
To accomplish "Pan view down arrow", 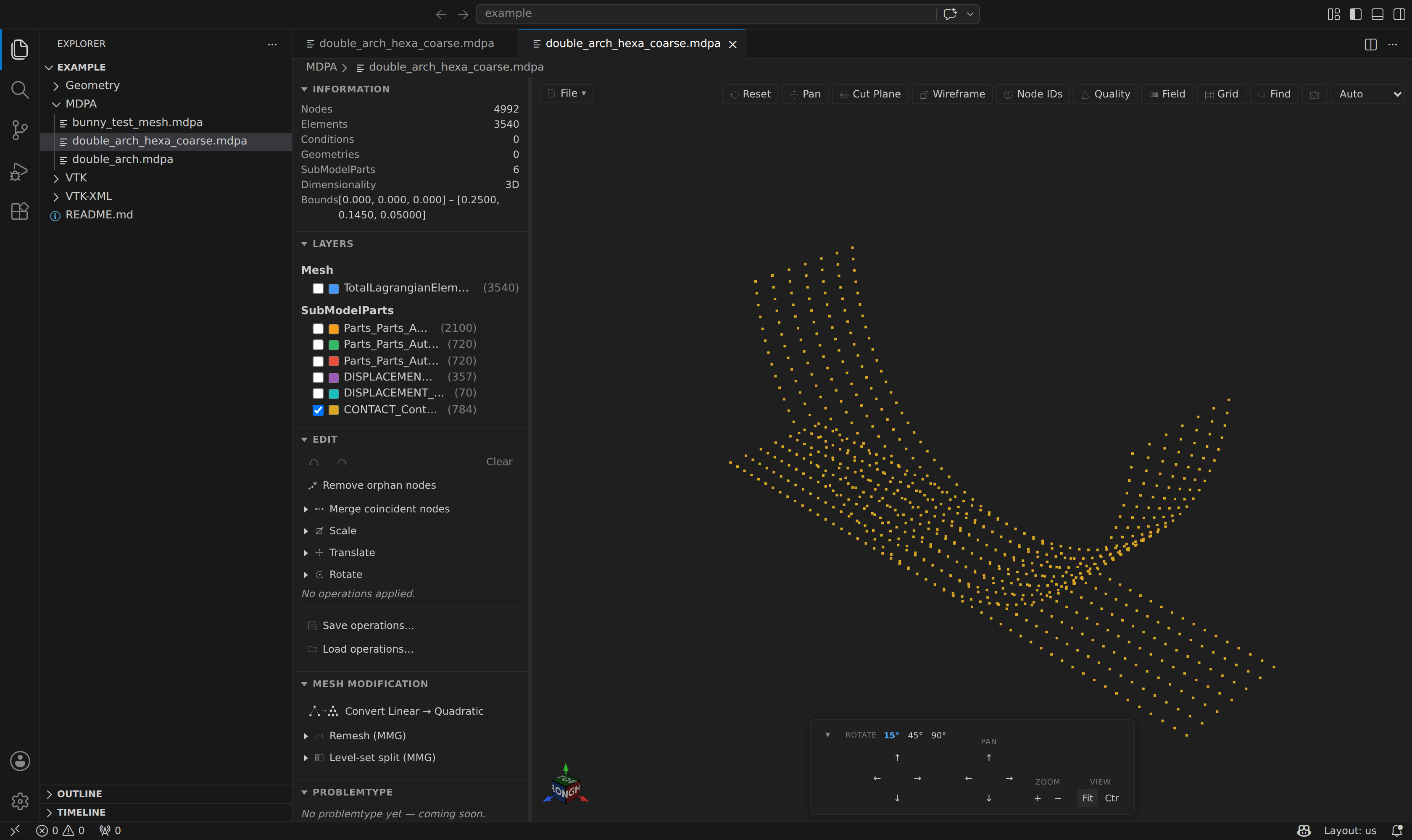I will click(x=989, y=798).
